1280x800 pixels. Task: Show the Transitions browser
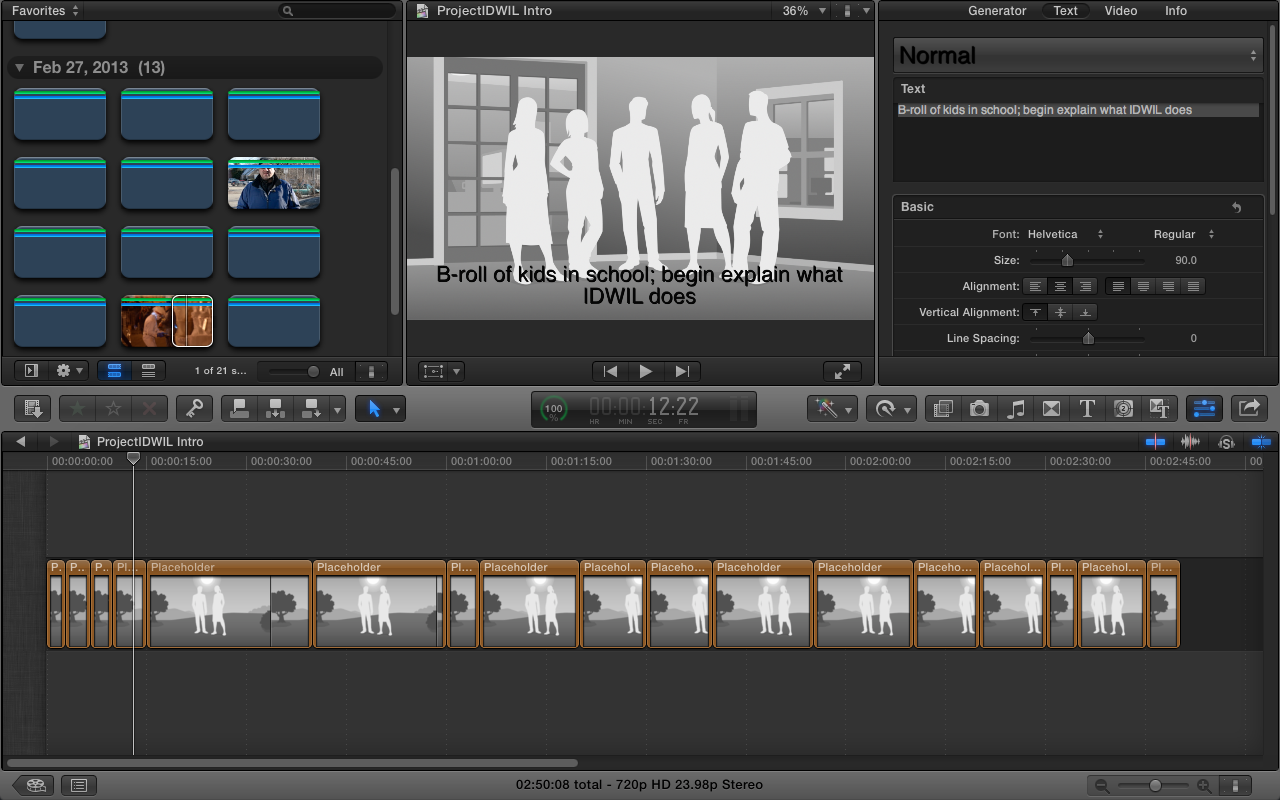[1051, 408]
